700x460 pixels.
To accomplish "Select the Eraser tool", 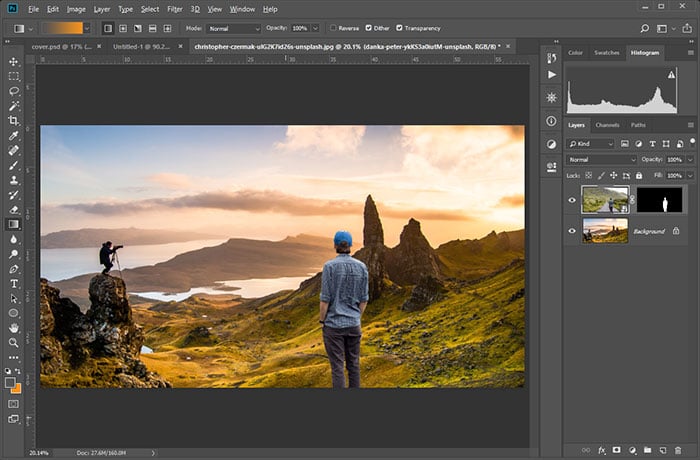I will coord(13,209).
